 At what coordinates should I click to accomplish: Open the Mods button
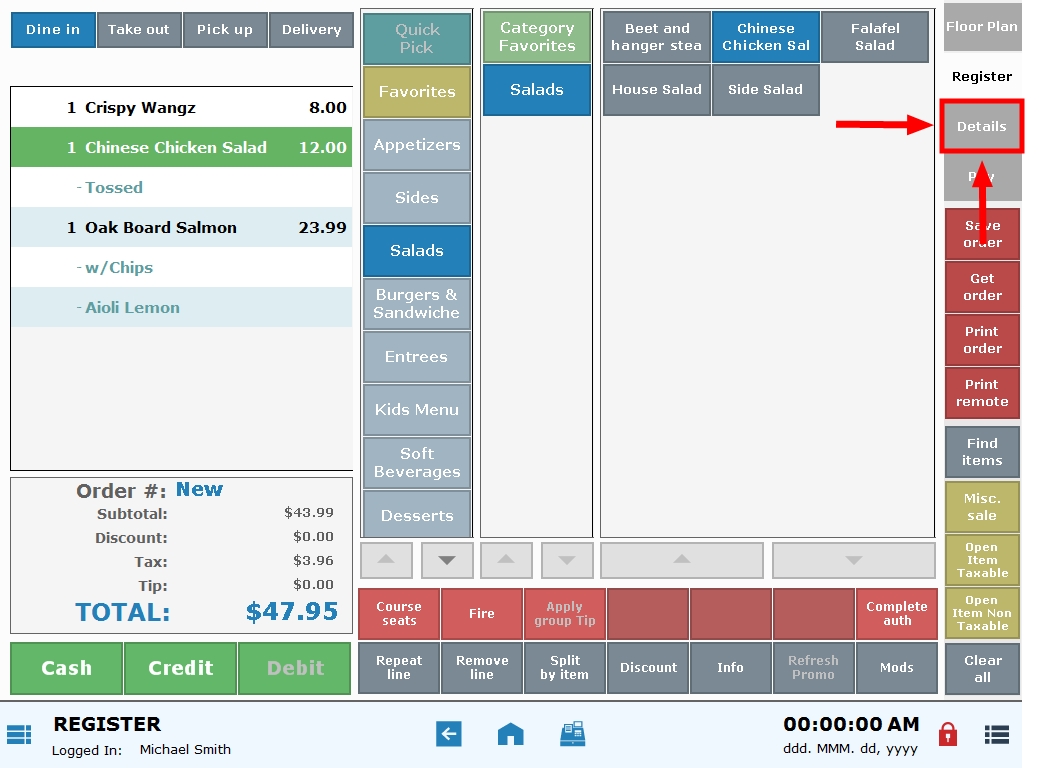(897, 667)
